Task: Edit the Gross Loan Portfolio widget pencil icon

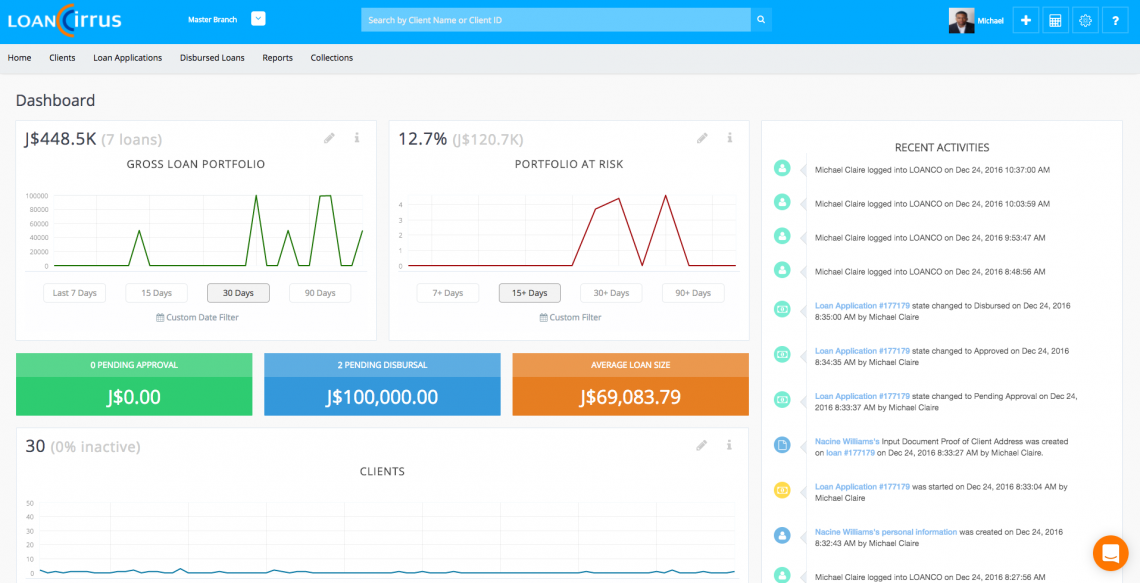Action: coord(329,138)
